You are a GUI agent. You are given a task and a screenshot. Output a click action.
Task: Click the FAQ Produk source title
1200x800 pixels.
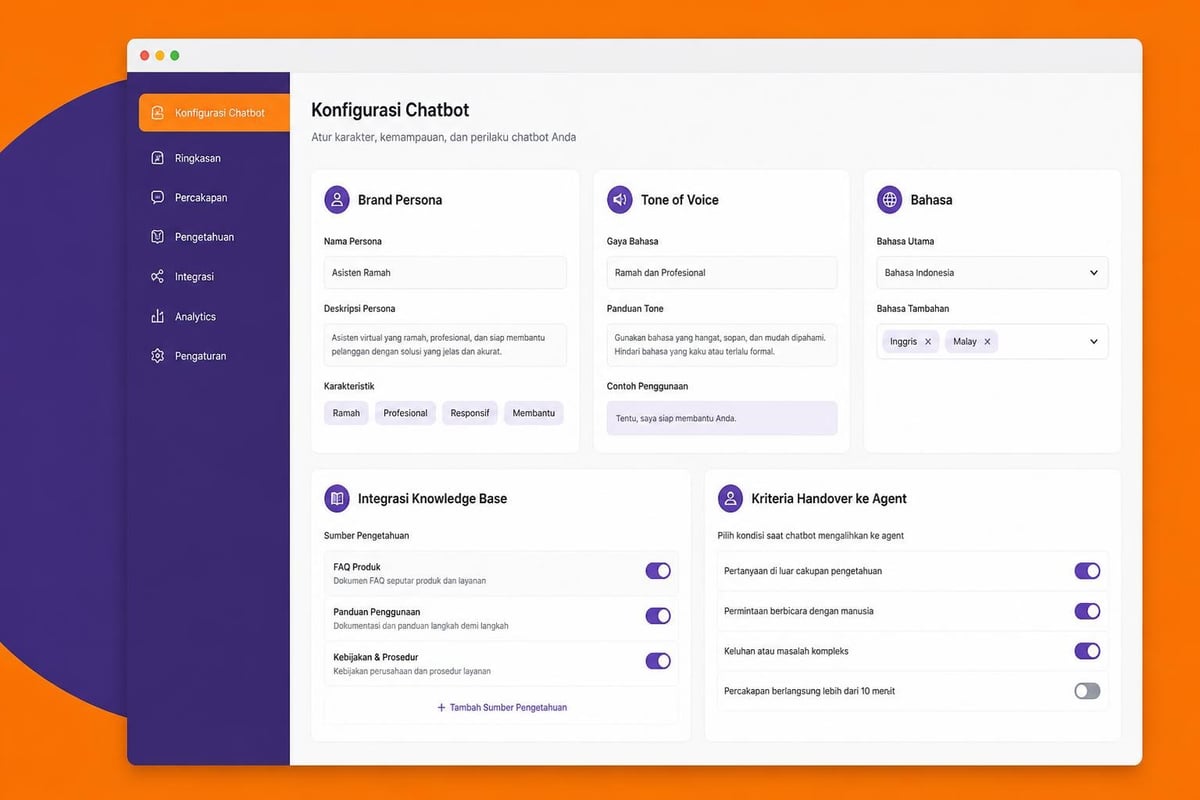(x=357, y=567)
